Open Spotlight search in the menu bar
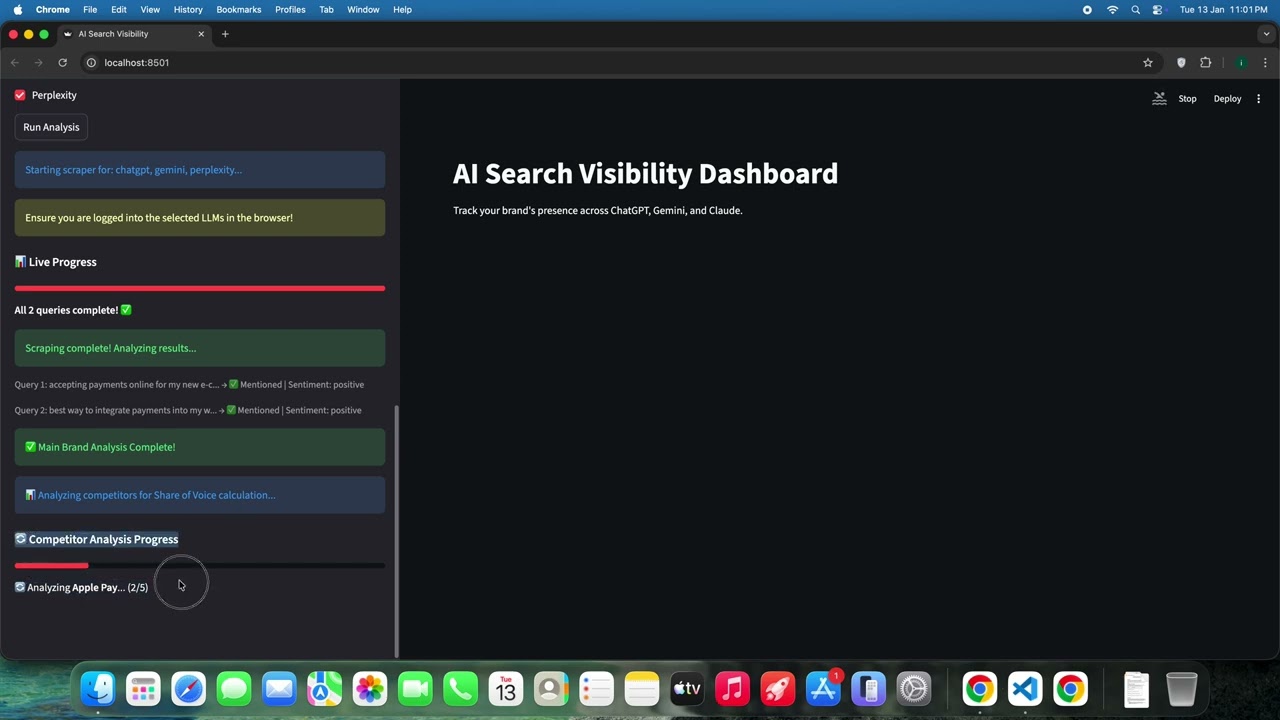 pyautogui.click(x=1135, y=9)
